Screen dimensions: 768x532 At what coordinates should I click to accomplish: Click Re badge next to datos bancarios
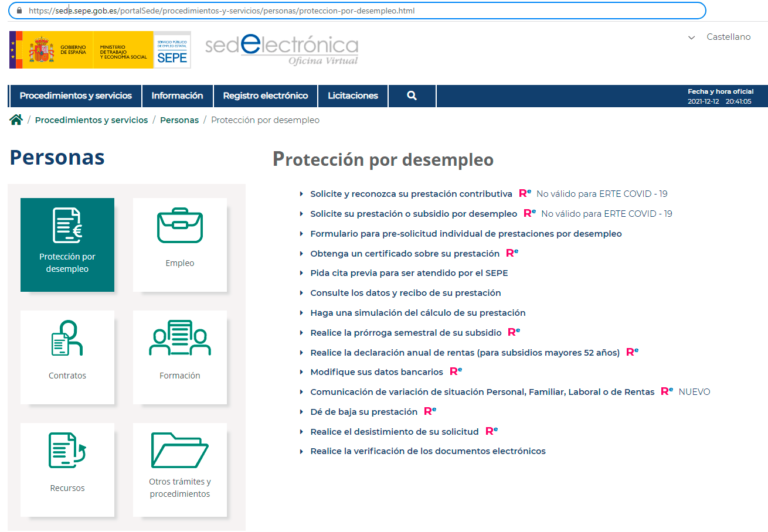click(456, 371)
